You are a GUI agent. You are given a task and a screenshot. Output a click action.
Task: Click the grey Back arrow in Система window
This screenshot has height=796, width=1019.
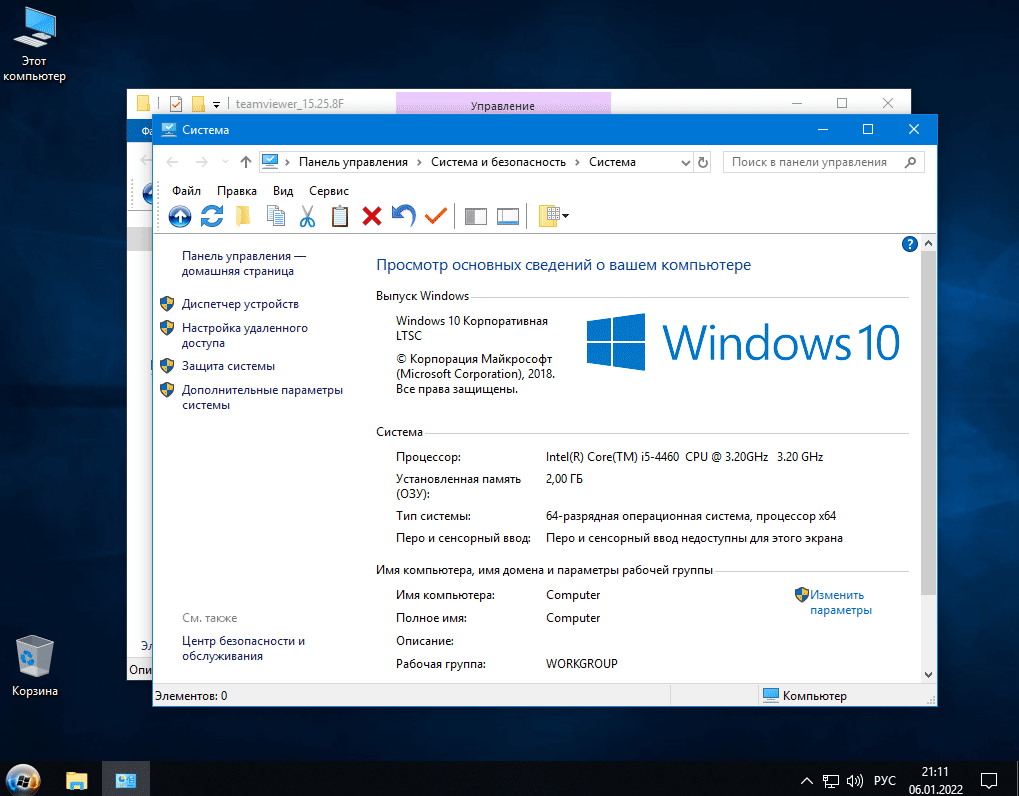[172, 162]
